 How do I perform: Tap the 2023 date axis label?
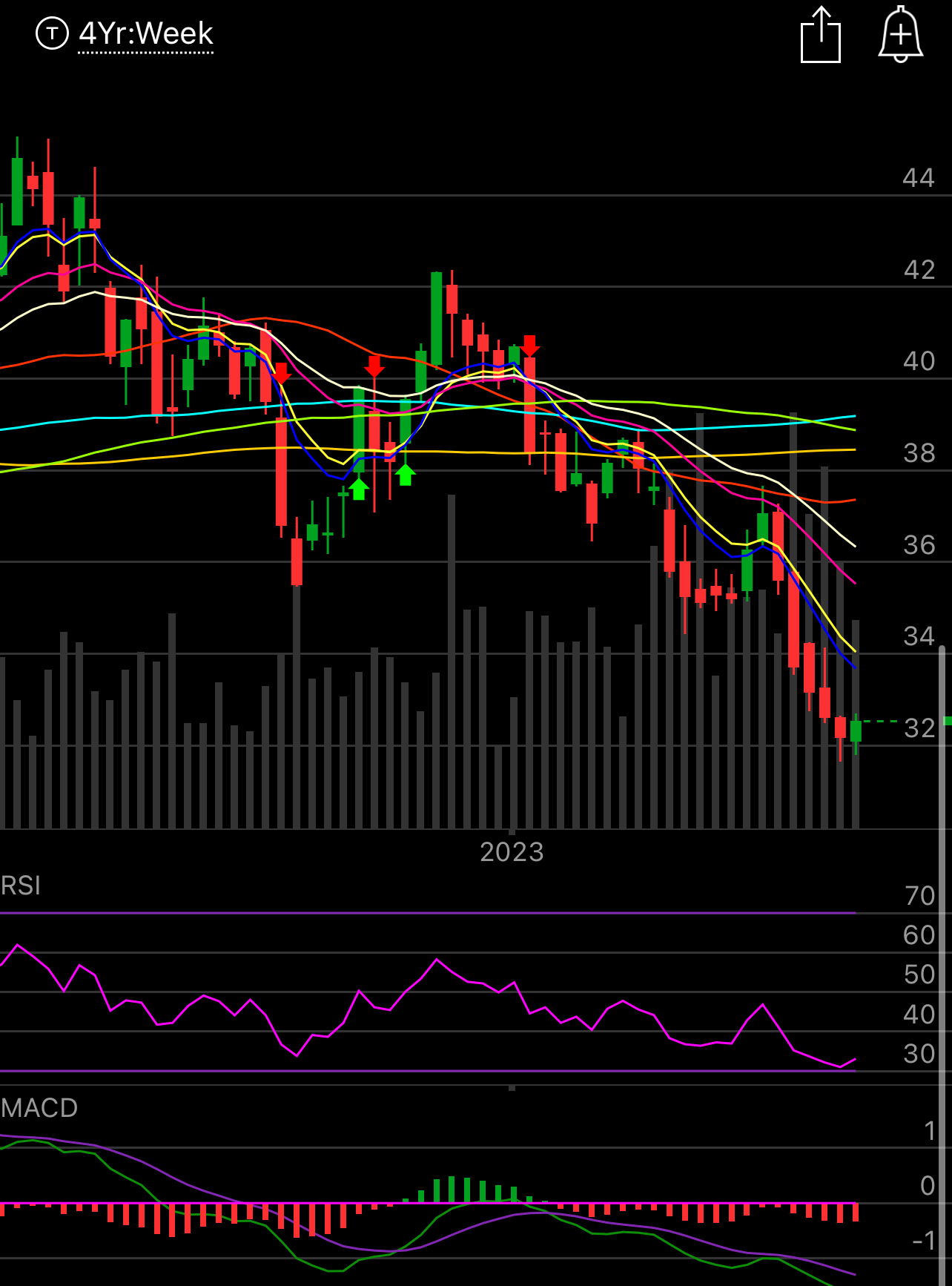[512, 852]
